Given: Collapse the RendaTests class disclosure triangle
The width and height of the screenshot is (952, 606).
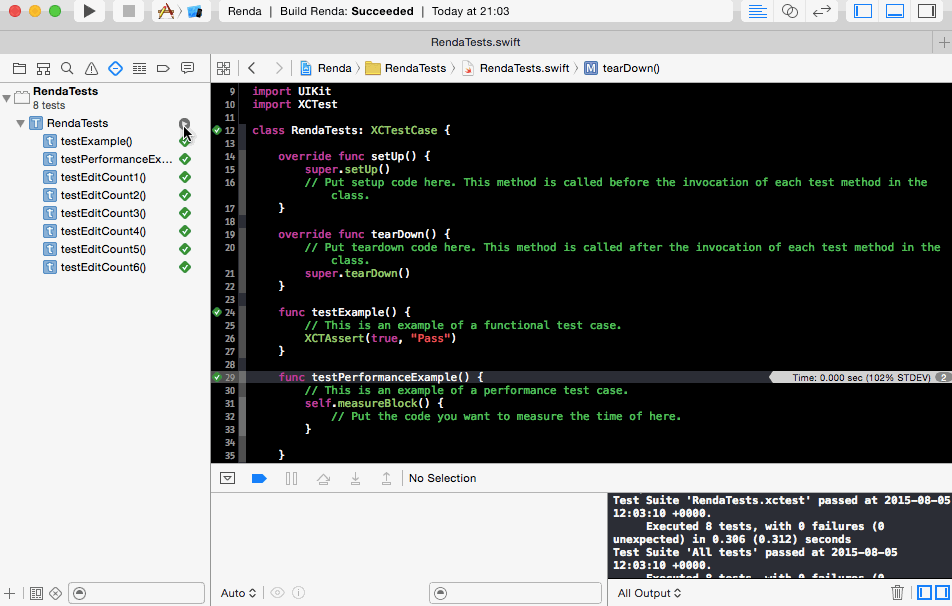Looking at the screenshot, I should (x=20, y=123).
